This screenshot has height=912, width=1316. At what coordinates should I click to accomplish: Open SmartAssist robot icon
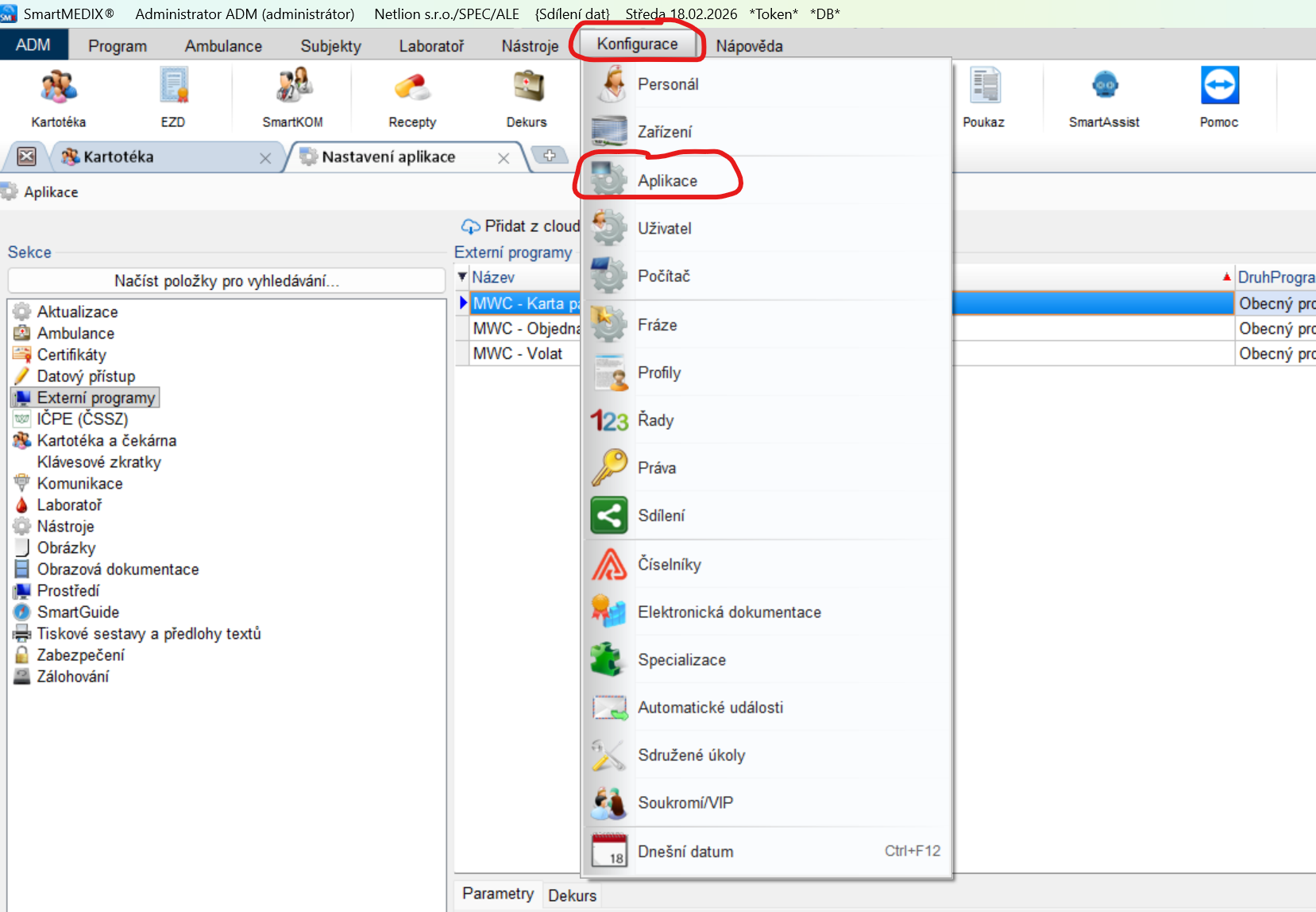pyautogui.click(x=1104, y=87)
